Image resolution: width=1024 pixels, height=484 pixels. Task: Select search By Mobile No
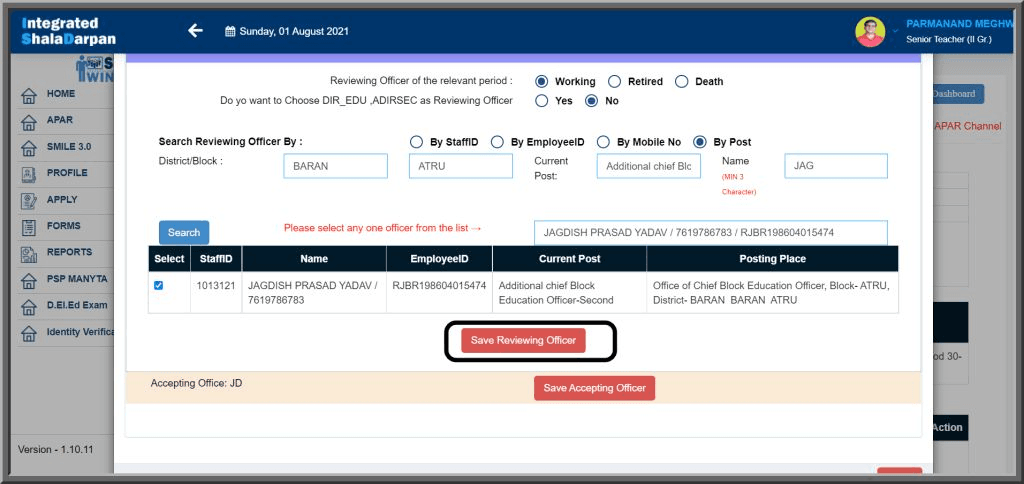click(603, 142)
